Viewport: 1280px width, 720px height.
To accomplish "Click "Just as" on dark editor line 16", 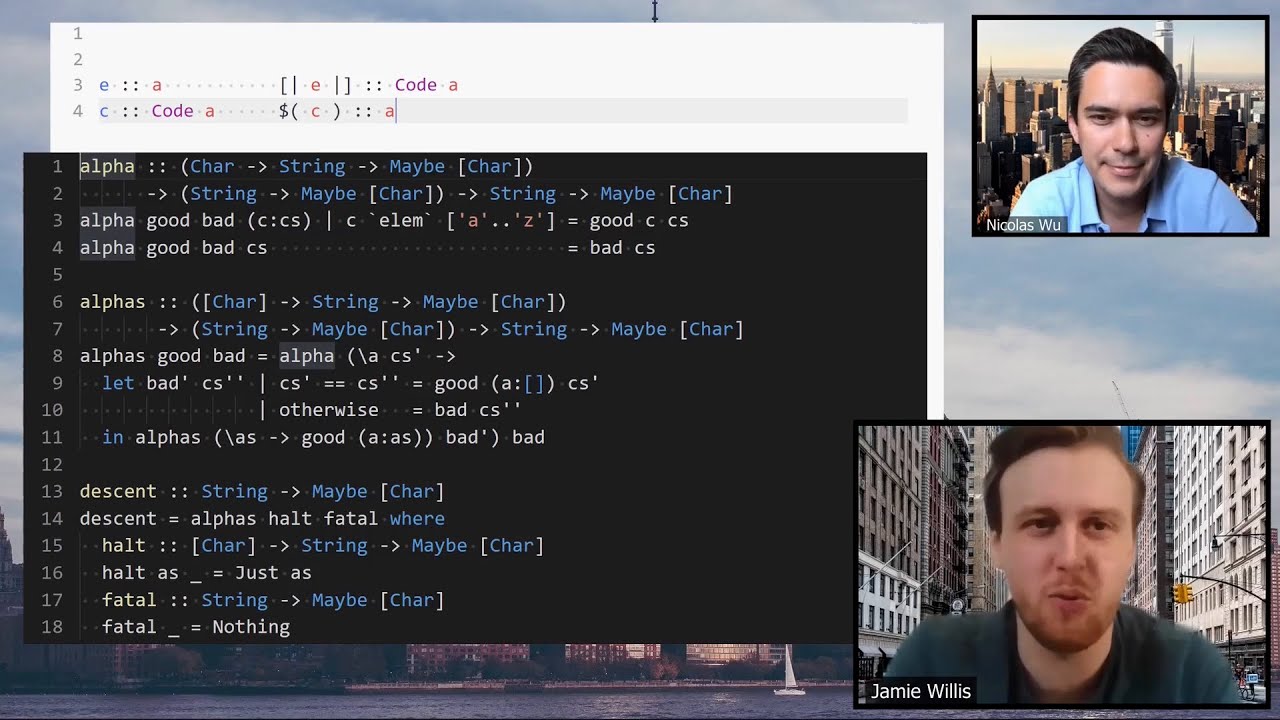I will point(273,573).
